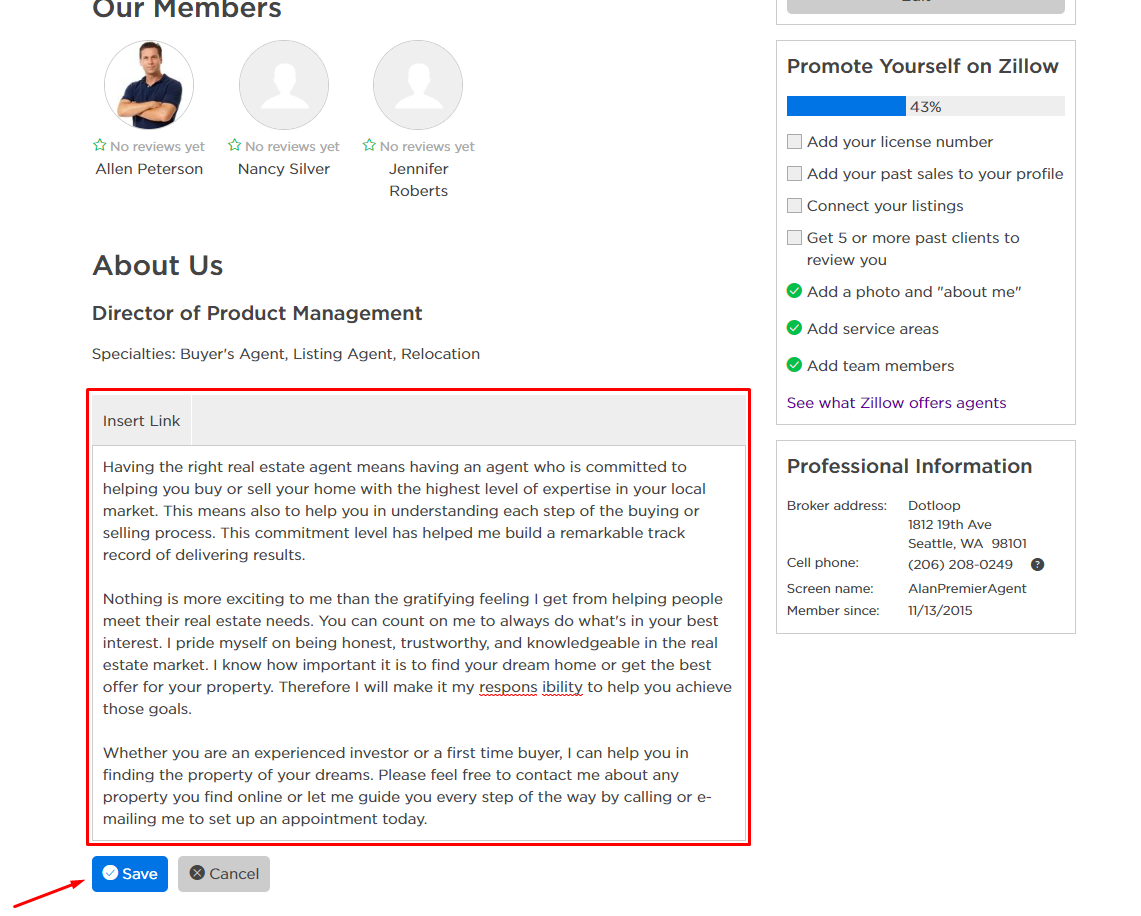Click Nancy Silver's placeholder avatar
The width and height of the screenshot is (1141, 916).
point(284,85)
